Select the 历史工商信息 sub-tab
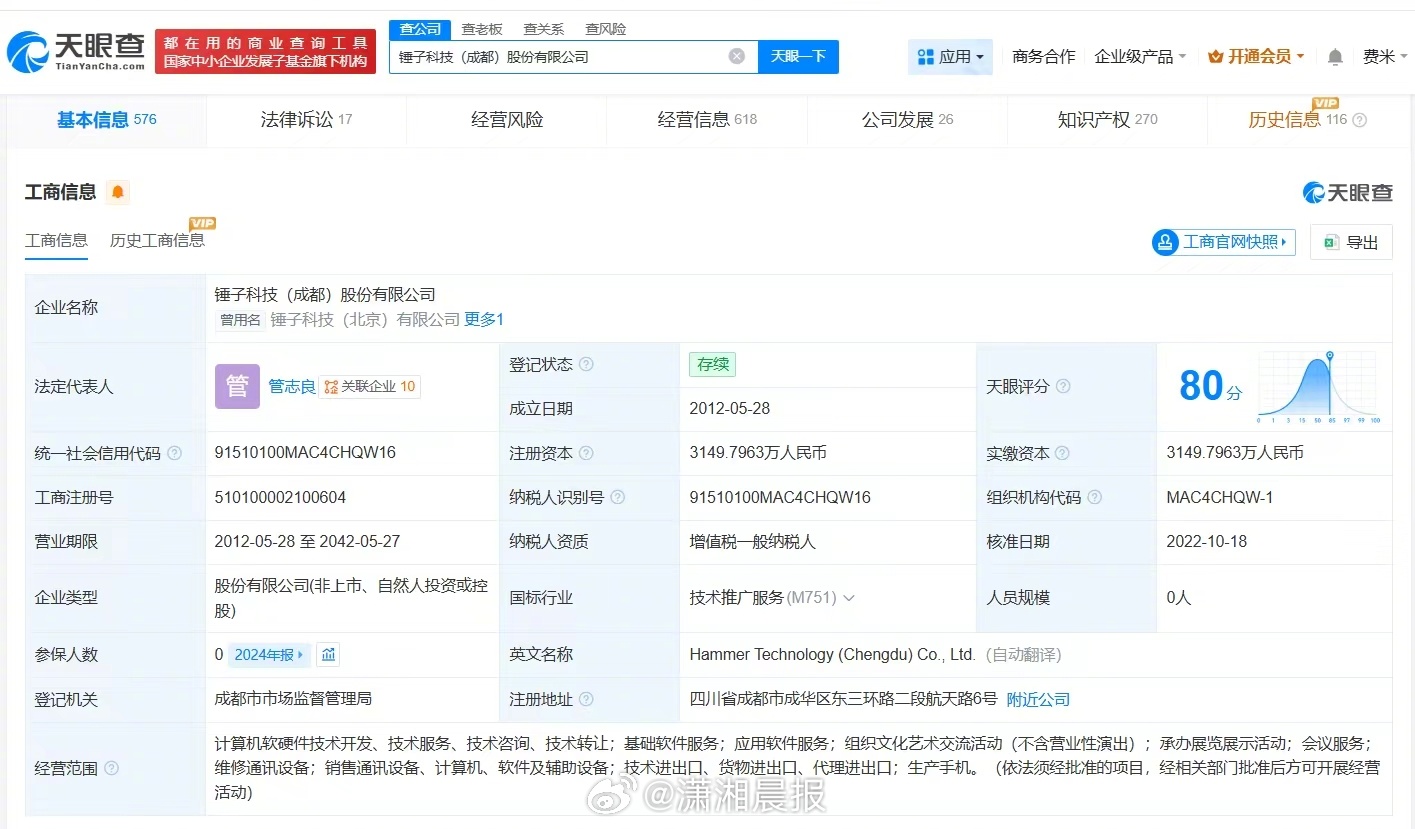The image size is (1415, 829). [x=157, y=240]
